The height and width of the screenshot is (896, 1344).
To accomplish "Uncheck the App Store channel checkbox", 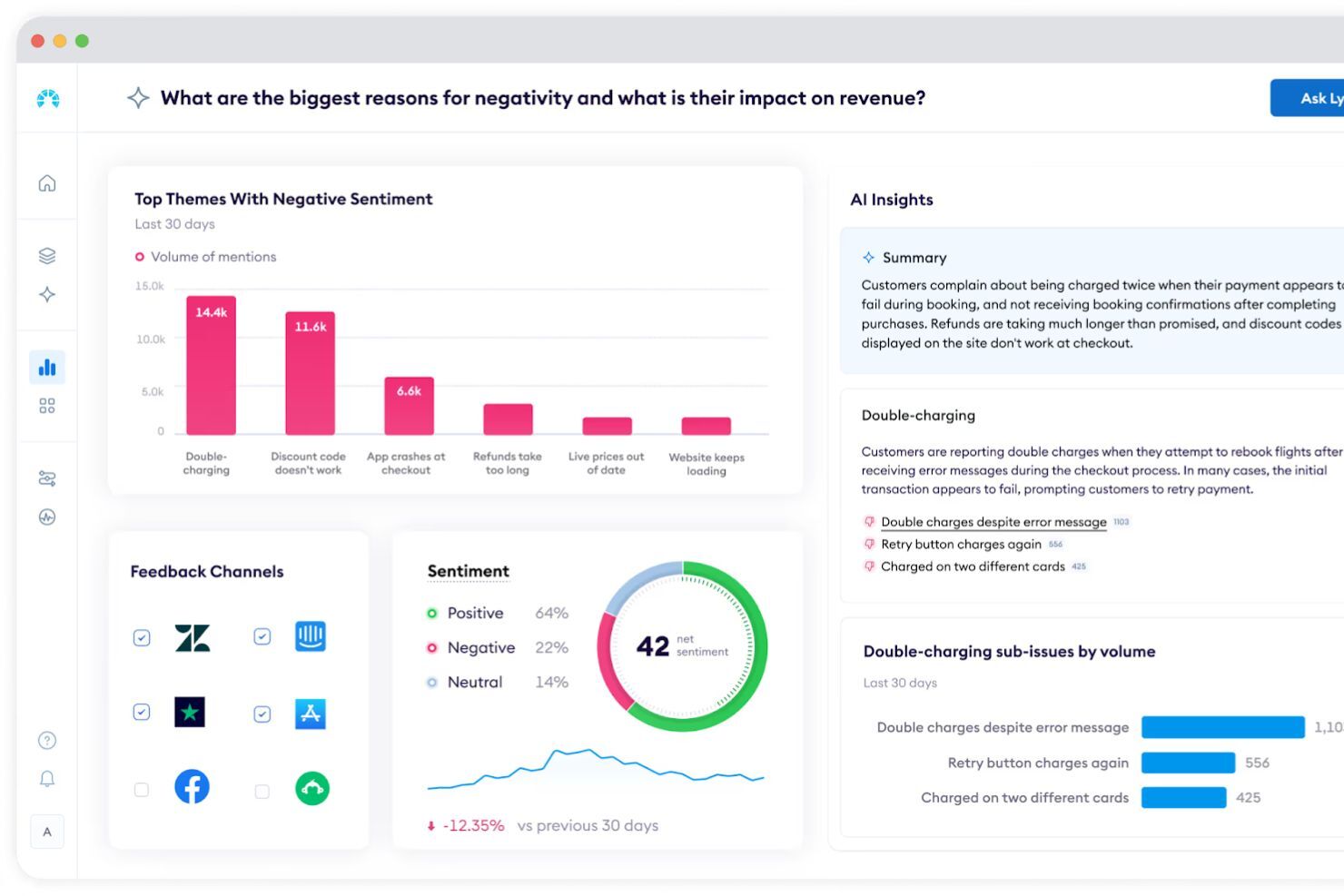I will pos(262,714).
